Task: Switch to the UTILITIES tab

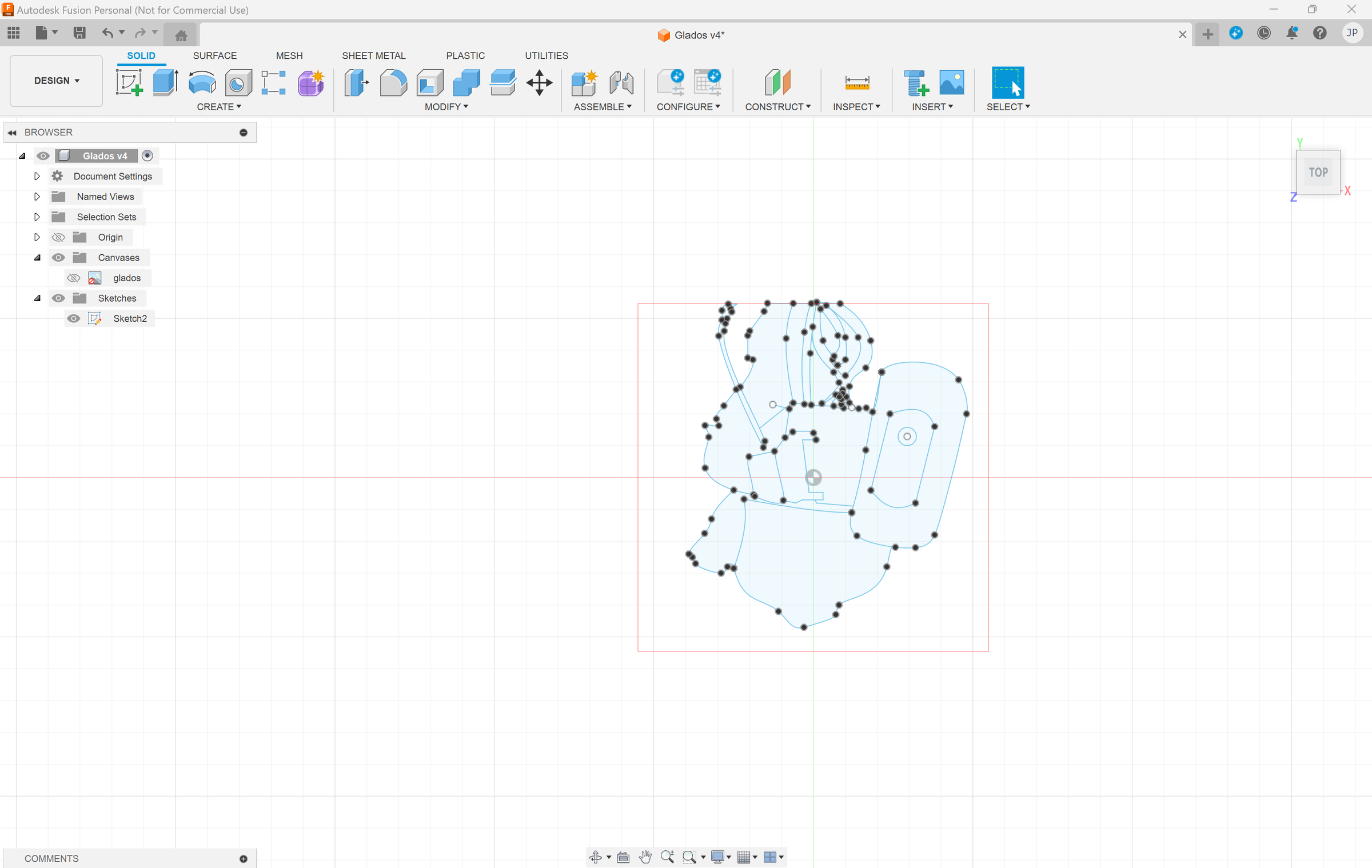Action: (547, 55)
